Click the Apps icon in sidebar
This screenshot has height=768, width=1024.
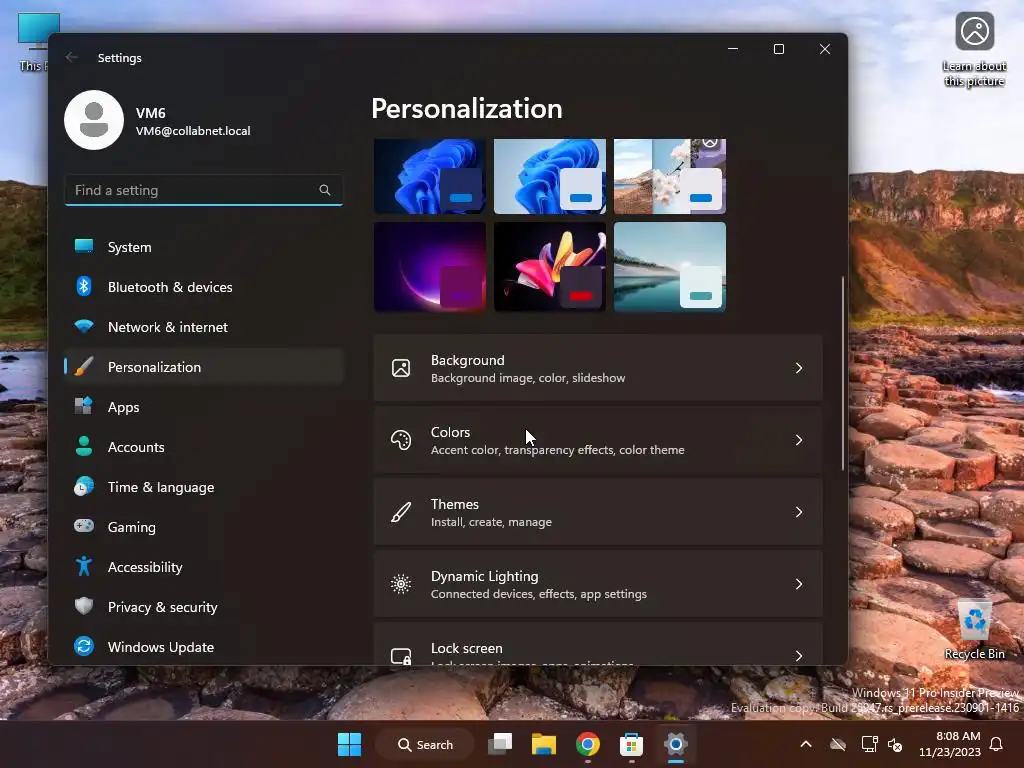84,406
